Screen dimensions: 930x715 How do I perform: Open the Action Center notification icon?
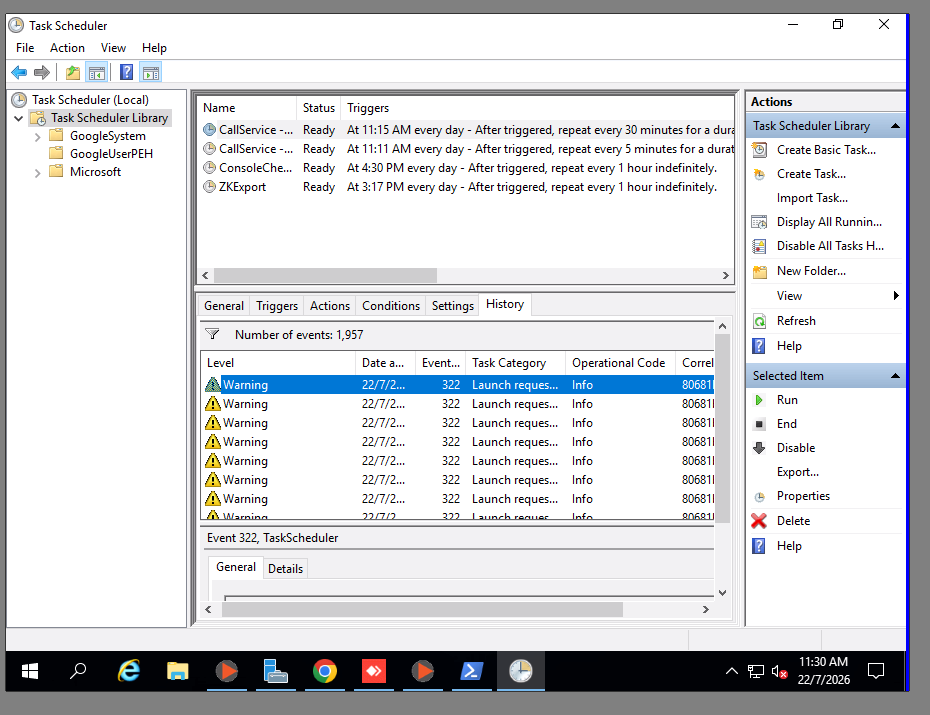(x=876, y=671)
